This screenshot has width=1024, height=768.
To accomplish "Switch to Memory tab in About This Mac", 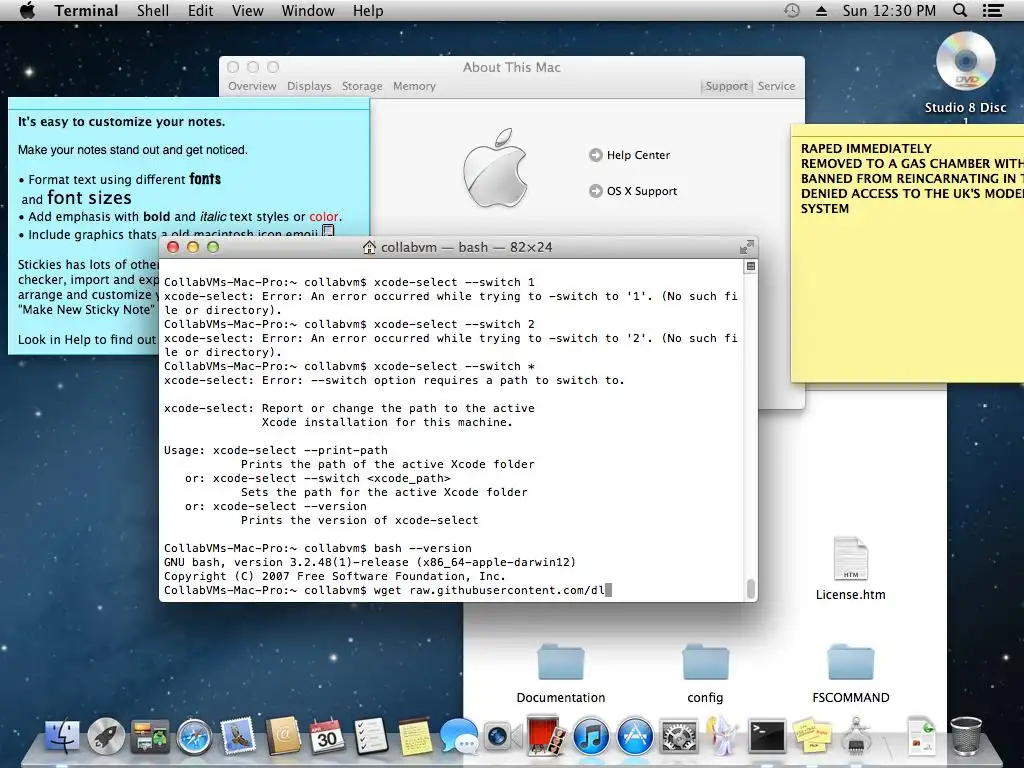I will tap(414, 86).
